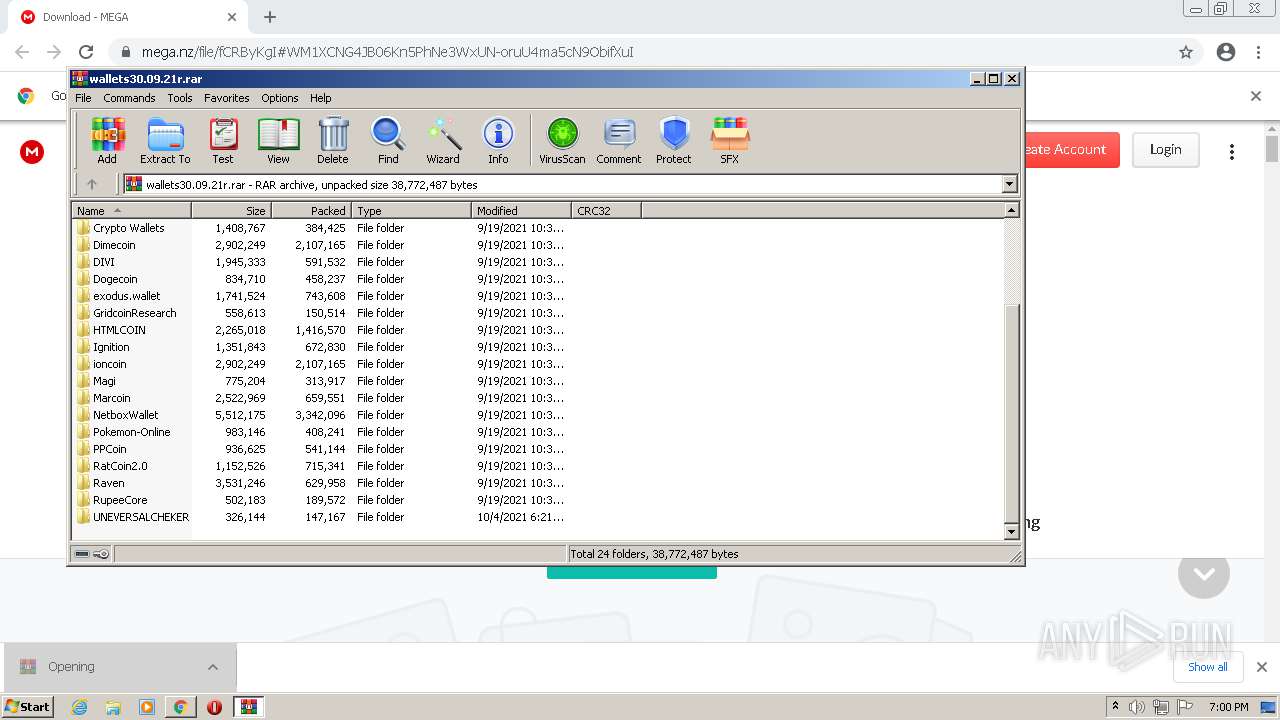This screenshot has height=720, width=1280.
Task: Sort by Name column header
Action: (131, 210)
